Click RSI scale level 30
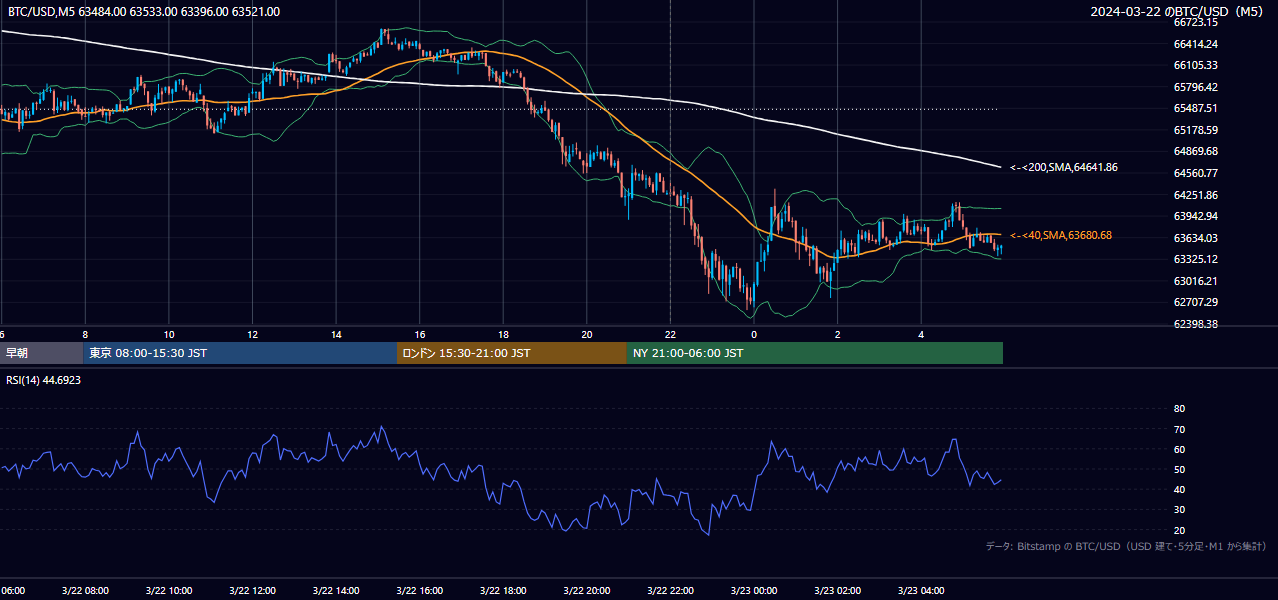Image resolution: width=1278 pixels, height=600 pixels. 1179,510
